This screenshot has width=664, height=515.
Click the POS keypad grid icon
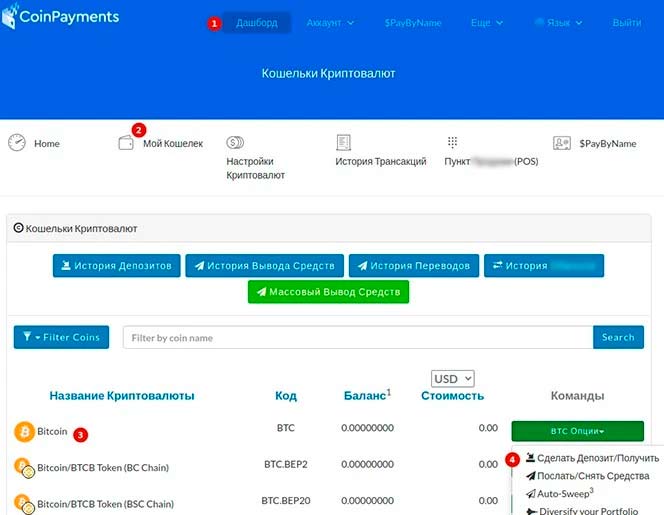click(452, 143)
